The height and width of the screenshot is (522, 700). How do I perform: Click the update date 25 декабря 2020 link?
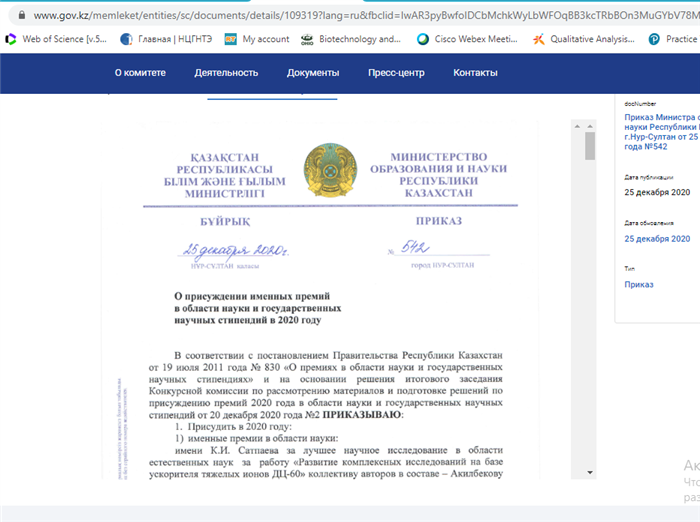pyautogui.click(x=657, y=239)
